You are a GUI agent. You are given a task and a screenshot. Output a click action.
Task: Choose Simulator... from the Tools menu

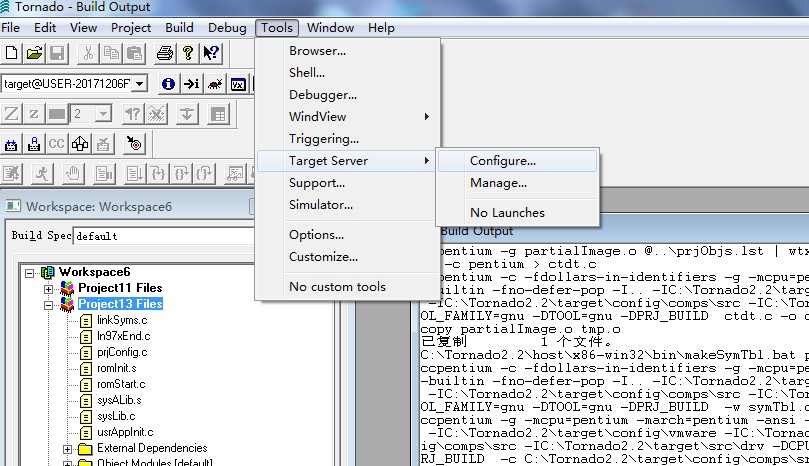tap(347, 205)
